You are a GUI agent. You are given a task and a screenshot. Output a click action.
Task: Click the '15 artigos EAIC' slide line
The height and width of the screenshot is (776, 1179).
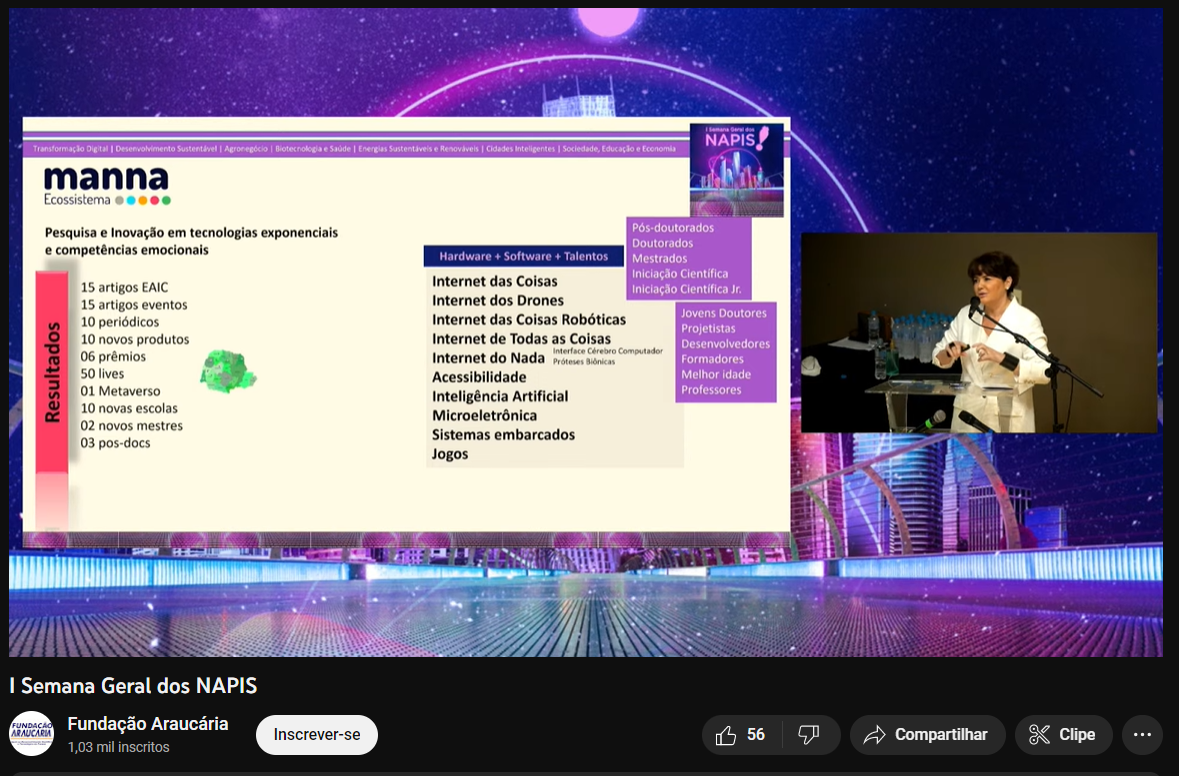point(124,287)
